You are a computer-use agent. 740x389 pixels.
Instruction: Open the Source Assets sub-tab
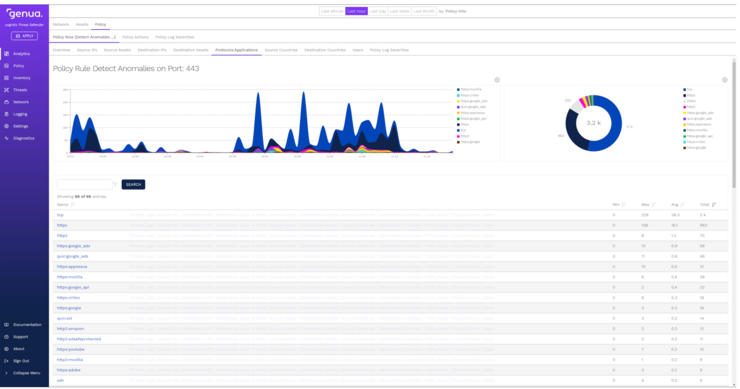(117, 50)
